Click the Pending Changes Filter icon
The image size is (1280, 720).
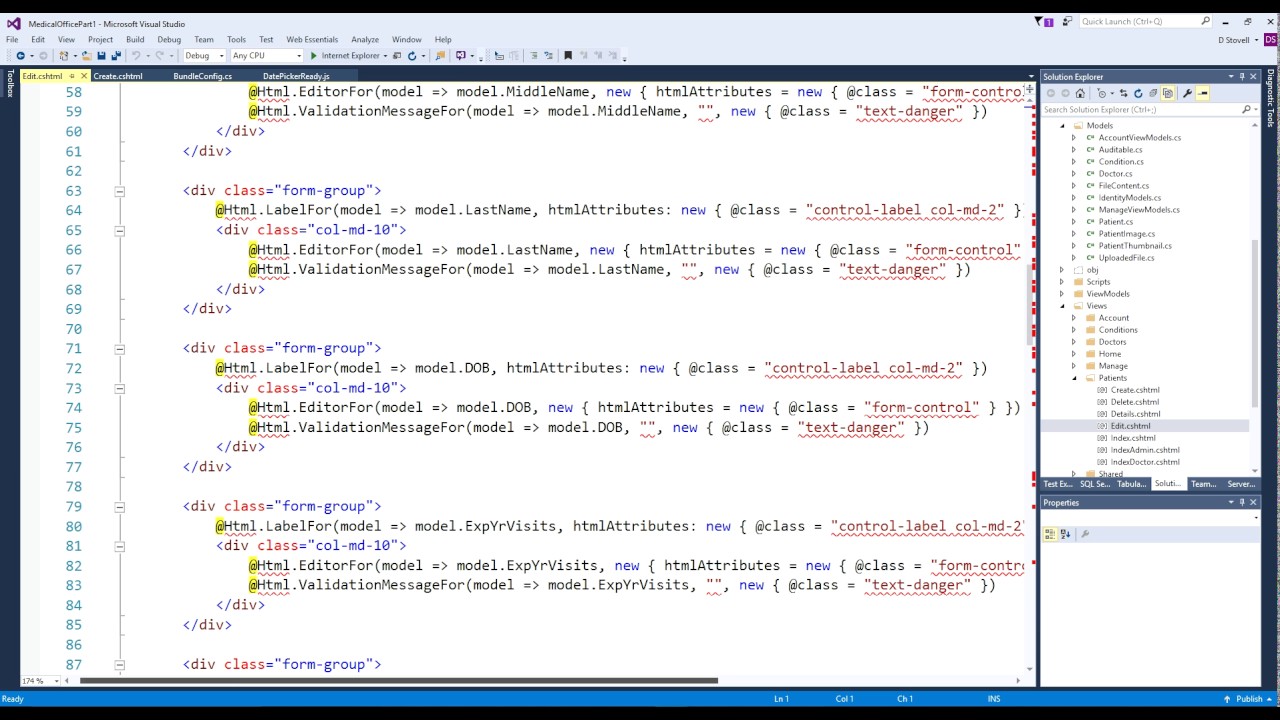1102,93
